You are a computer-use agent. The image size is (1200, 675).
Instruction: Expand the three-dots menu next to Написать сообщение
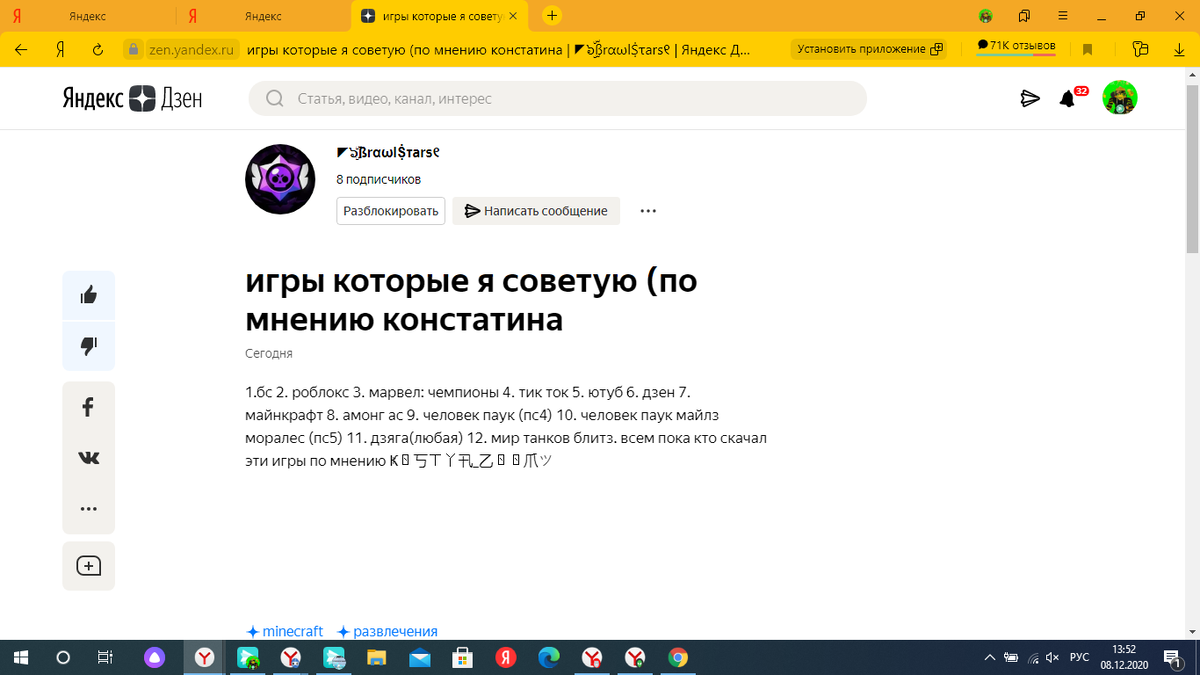(648, 211)
